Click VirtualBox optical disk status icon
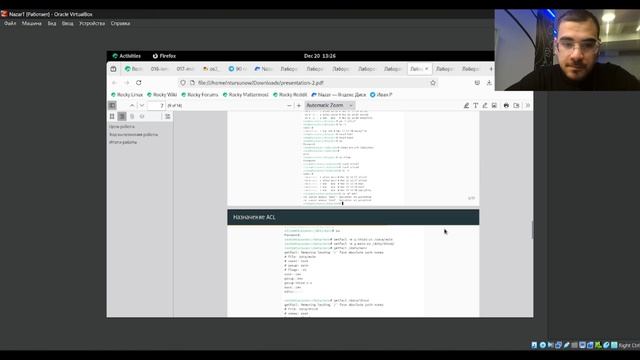This screenshot has height=360, width=640. pos(542,345)
